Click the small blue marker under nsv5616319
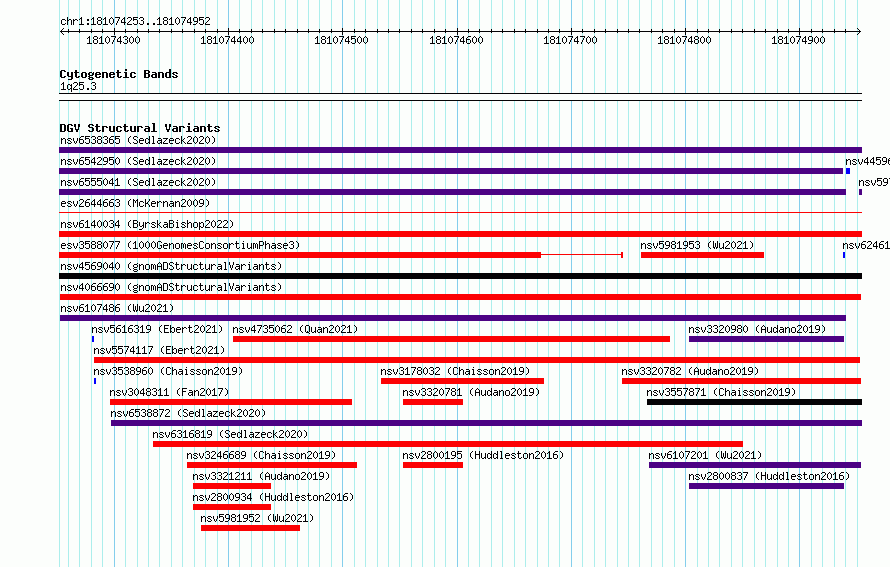 93,339
